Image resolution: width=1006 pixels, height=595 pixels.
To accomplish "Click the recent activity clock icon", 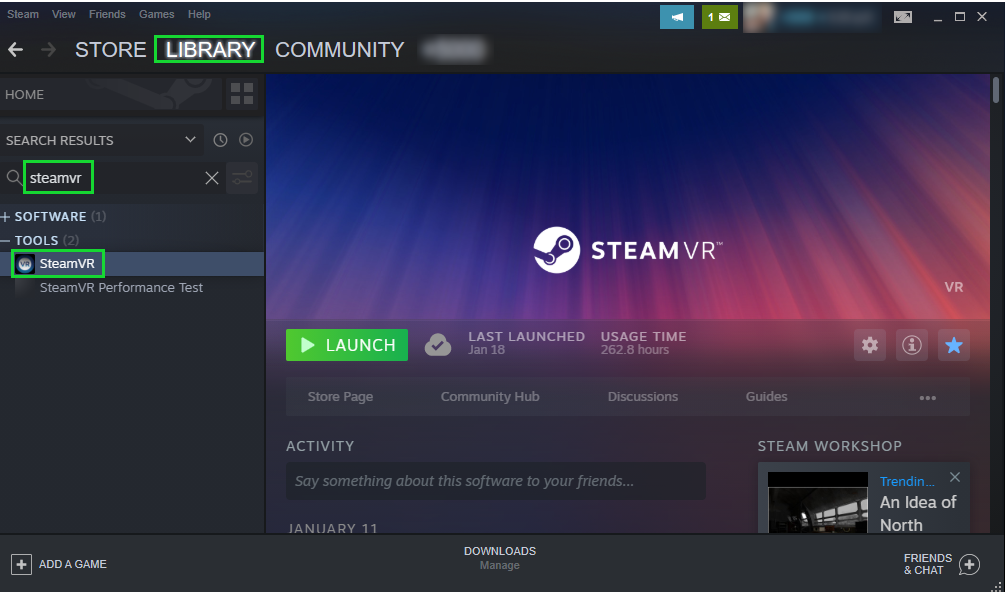I will click(x=220, y=140).
